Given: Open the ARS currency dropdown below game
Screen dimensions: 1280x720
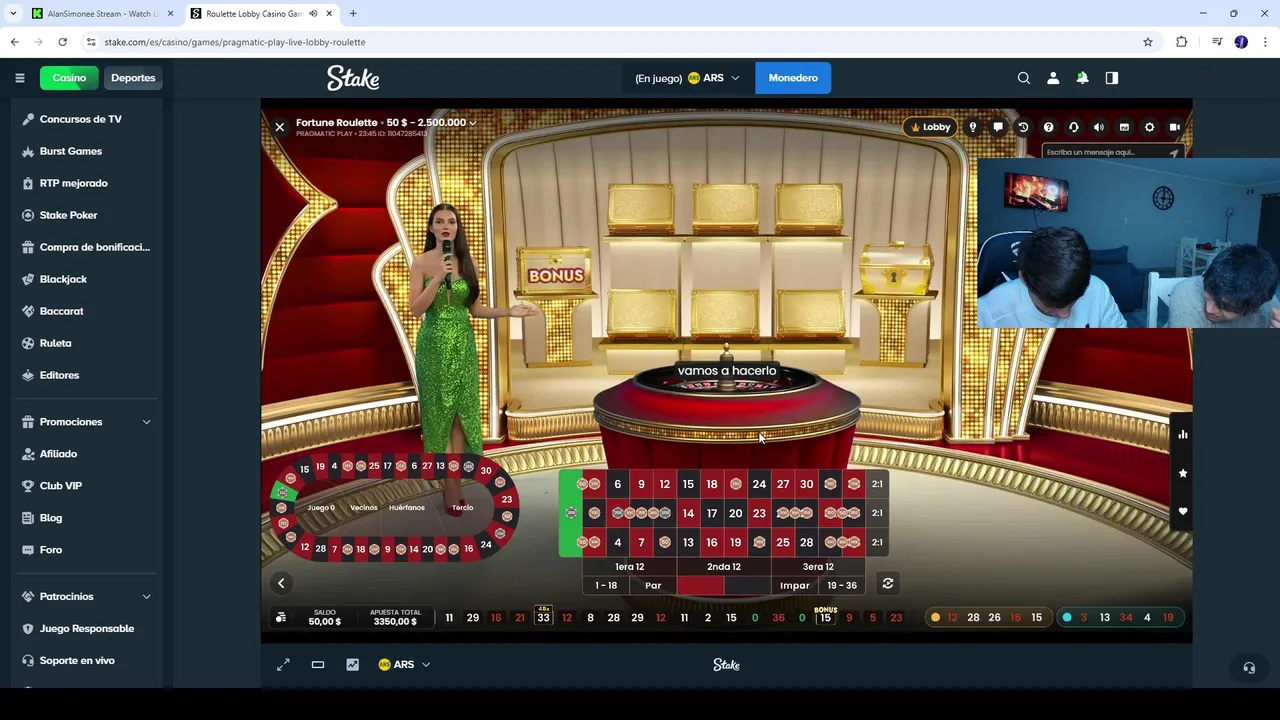Looking at the screenshot, I should tap(404, 664).
